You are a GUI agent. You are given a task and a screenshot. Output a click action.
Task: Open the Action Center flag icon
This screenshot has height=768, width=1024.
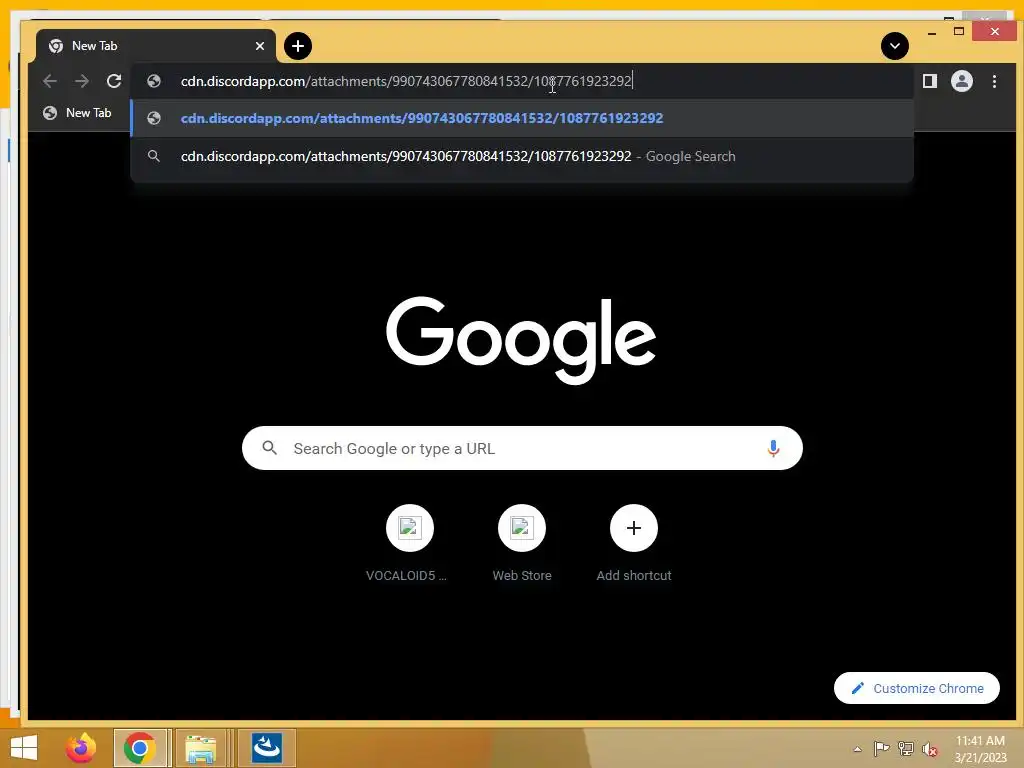(x=881, y=749)
